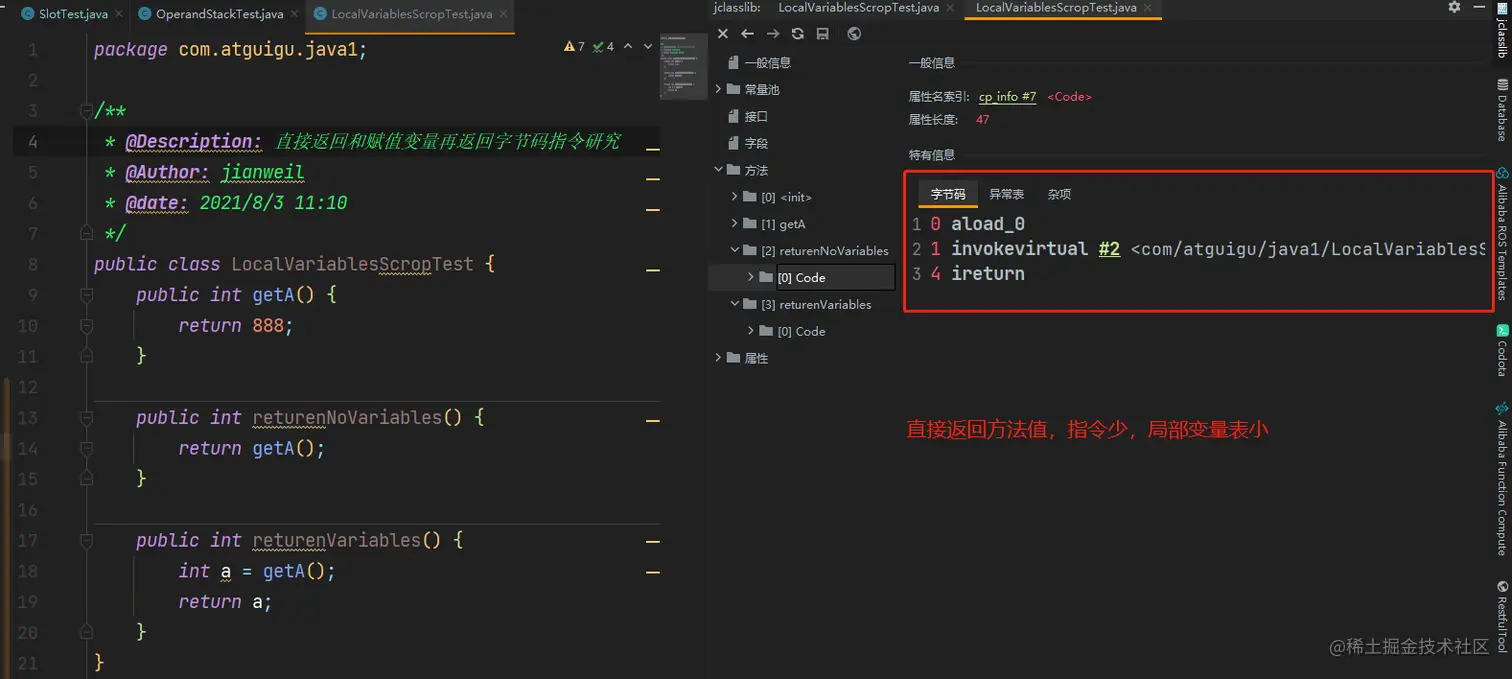The image size is (1512, 679).
Task: Click the 'return 888;' code line
Action: click(236, 326)
